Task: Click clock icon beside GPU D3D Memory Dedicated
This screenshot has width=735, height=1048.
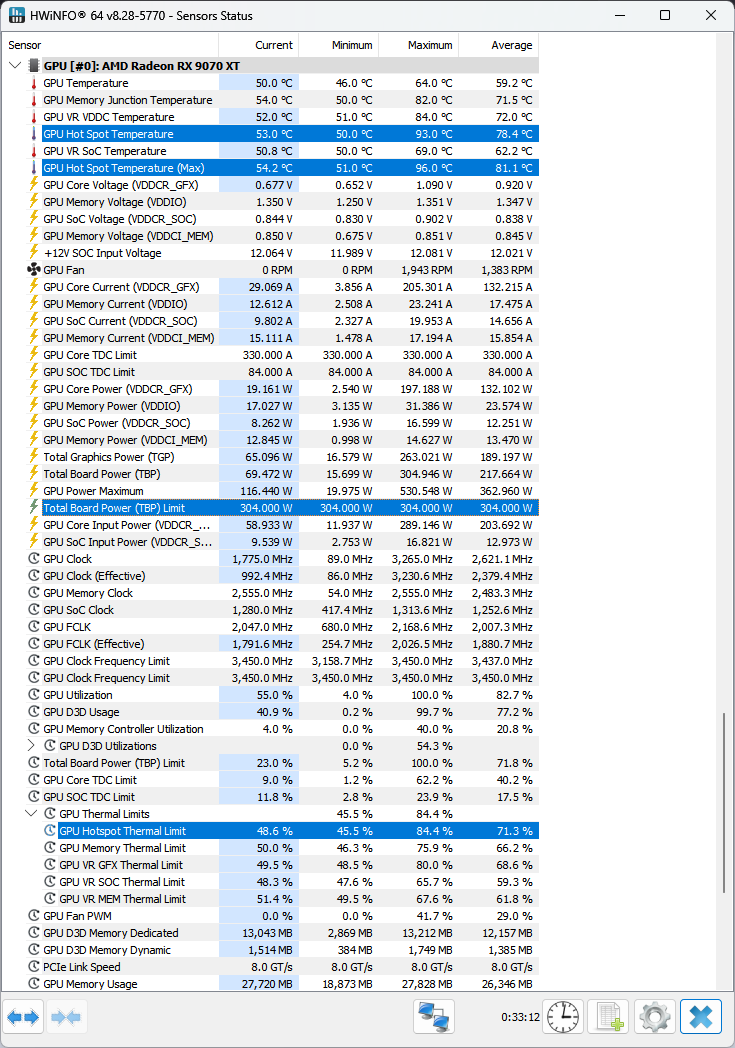Action: coord(33,932)
